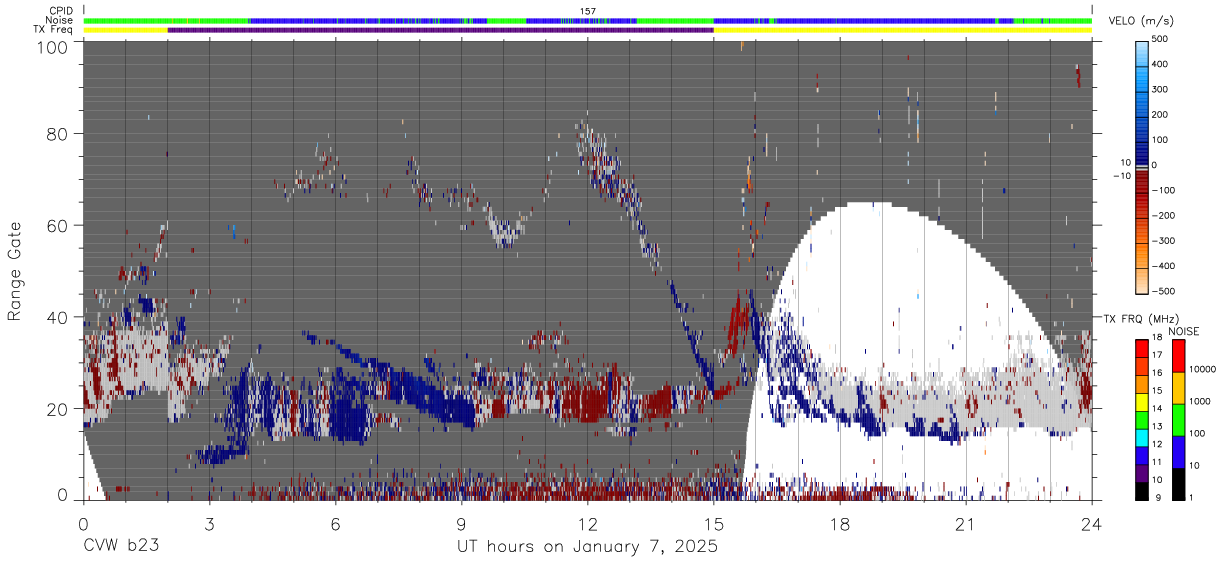1228x567 pixels.
Task: Click the 3 tick on UT hours axis
Action: 209,523
